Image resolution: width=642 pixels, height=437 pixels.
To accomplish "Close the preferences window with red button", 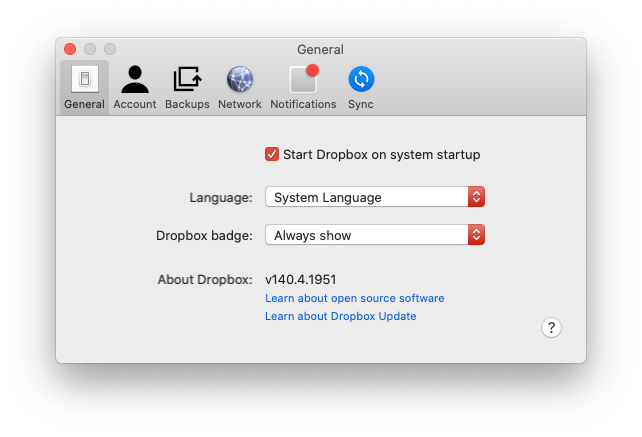I will (x=70, y=49).
